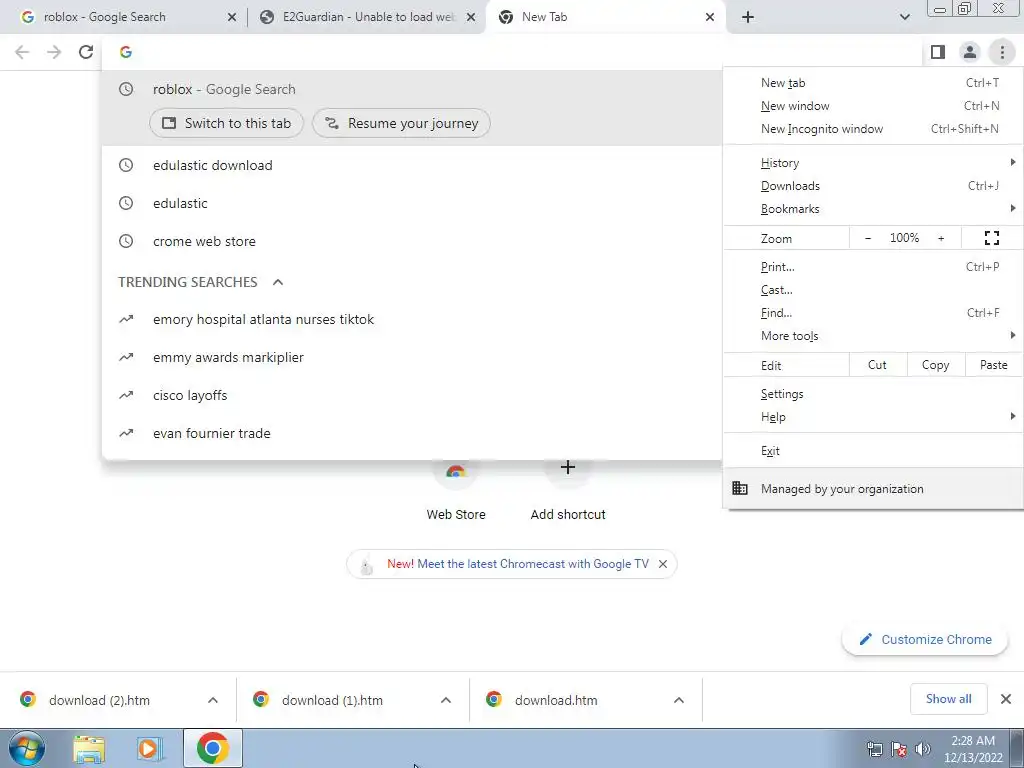Choose New window menu item
The height and width of the screenshot is (768, 1024).
[x=873, y=106]
